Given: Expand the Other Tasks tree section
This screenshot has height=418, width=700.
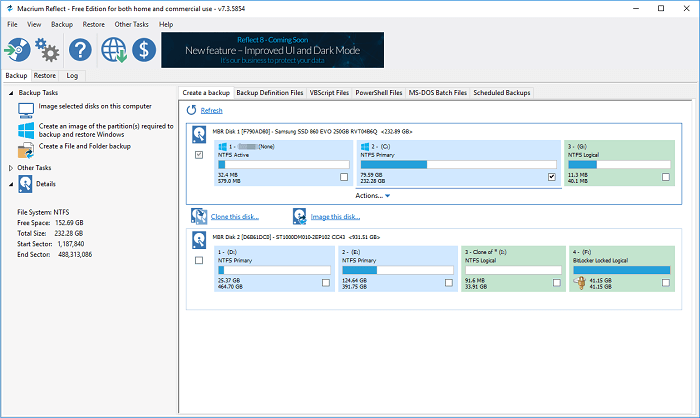Looking at the screenshot, I should point(11,168).
